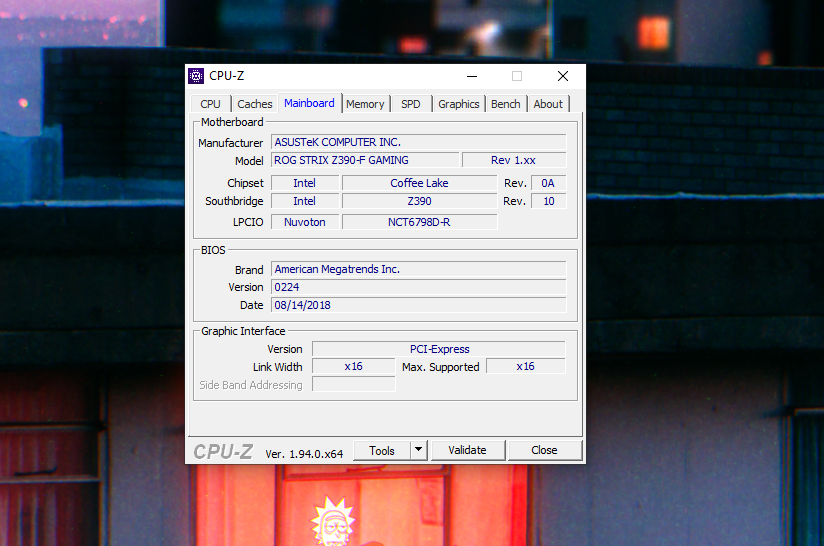This screenshot has width=824, height=546.
Task: Expand the Tools dropdown arrow
Action: 418,450
